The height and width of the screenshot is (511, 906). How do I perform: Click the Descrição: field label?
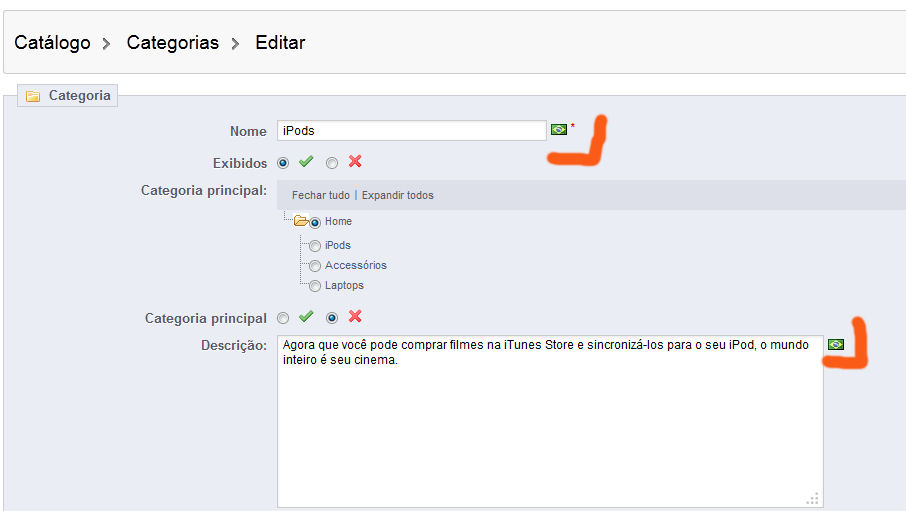tap(234, 346)
